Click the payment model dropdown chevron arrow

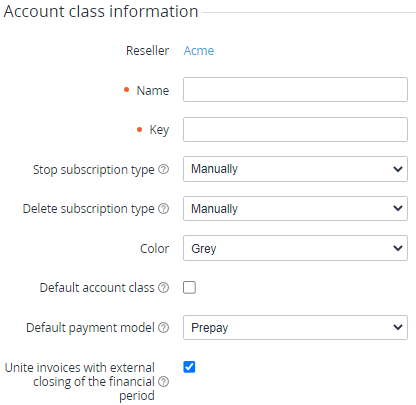[x=398, y=327]
